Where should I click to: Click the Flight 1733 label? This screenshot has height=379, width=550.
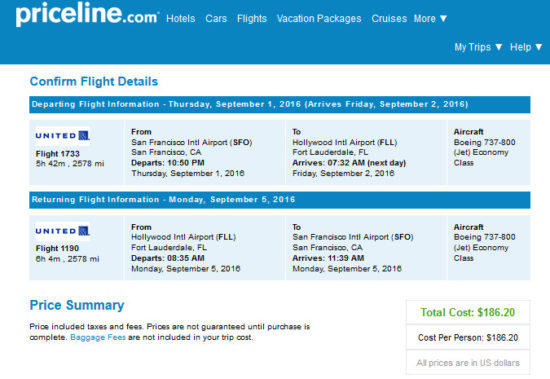[x=58, y=154]
